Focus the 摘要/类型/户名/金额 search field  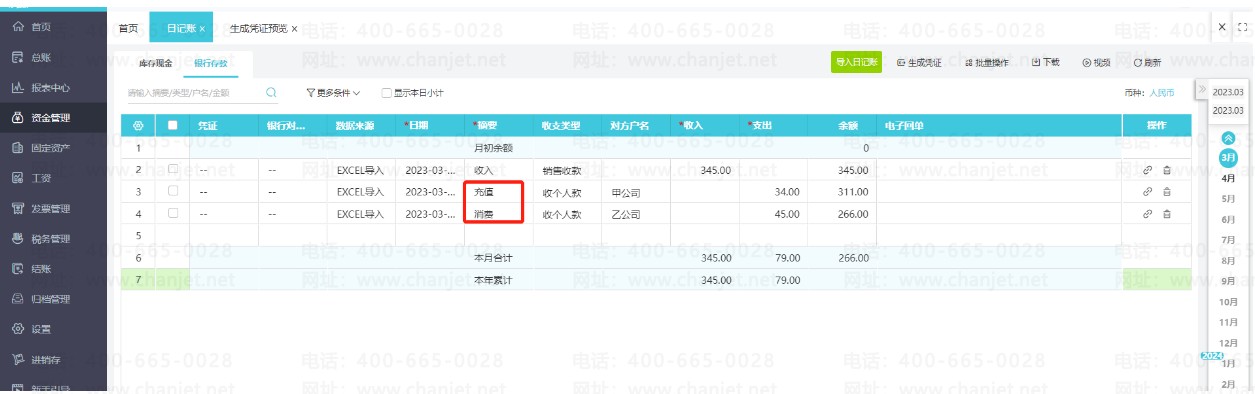click(x=195, y=93)
